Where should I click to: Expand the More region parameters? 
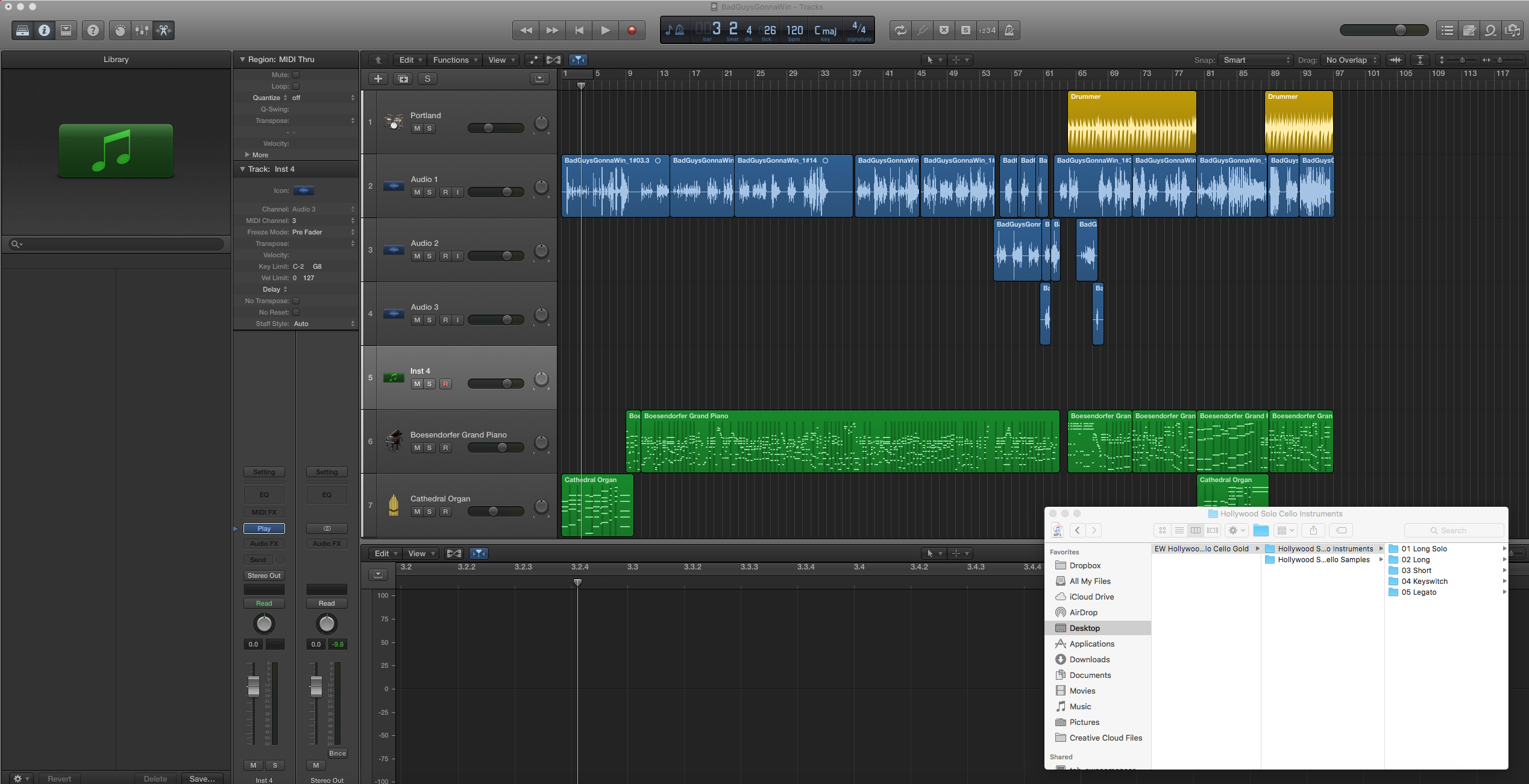coord(247,155)
